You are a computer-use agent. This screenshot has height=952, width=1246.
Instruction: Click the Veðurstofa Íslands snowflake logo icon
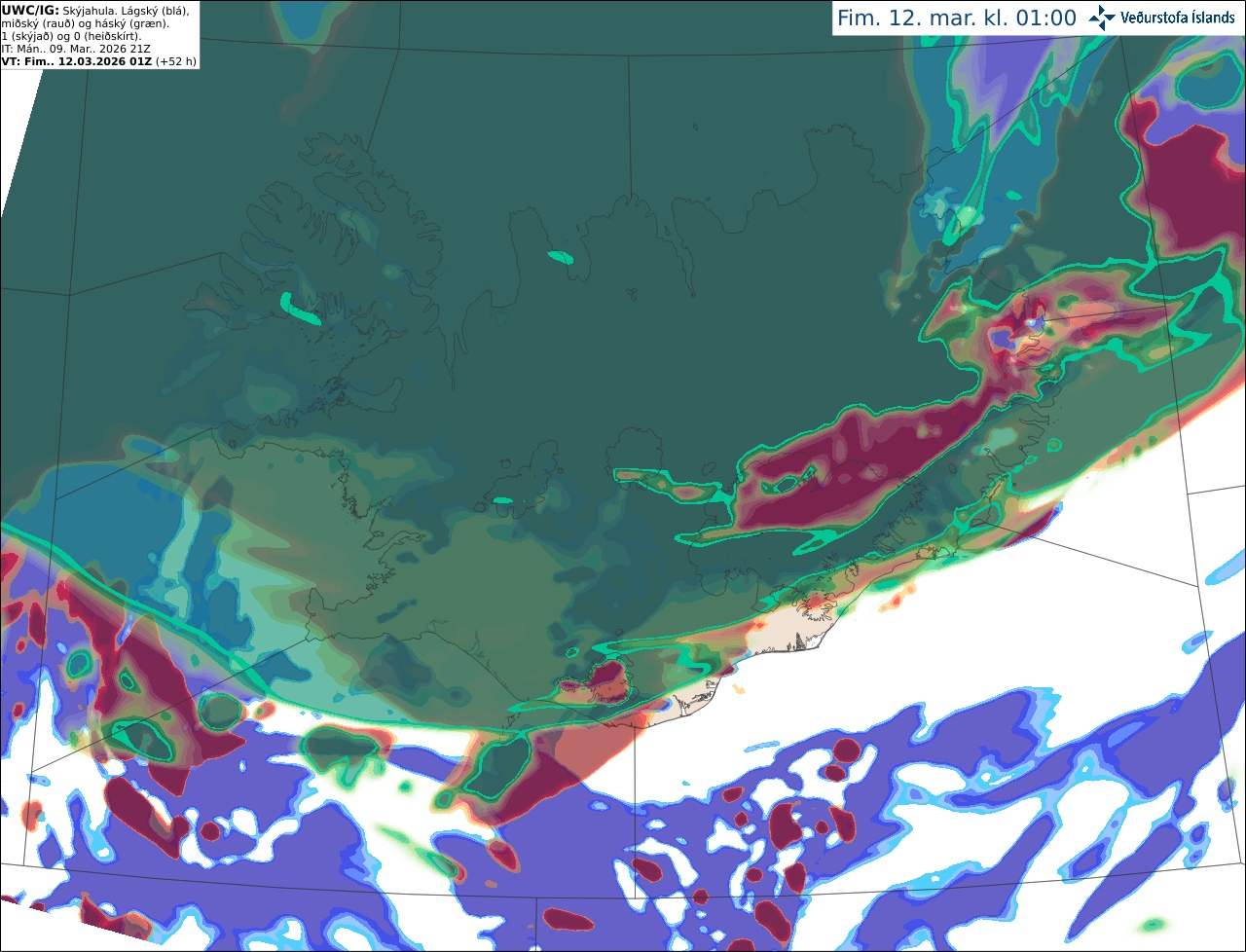pos(1103,18)
